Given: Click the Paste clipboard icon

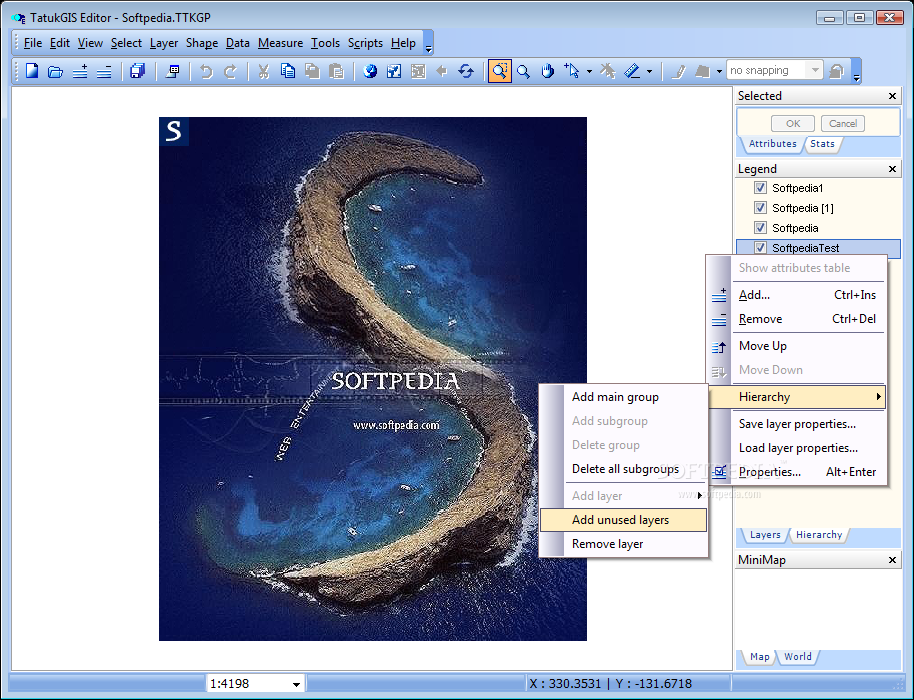Looking at the screenshot, I should pyautogui.click(x=336, y=71).
